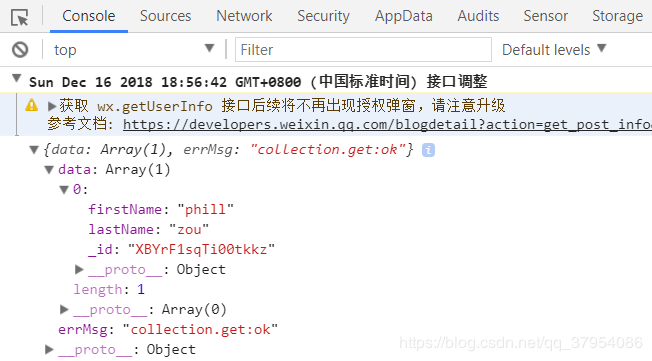Open the developers.weixin.qq.com blogdetail link
The image size is (652, 361).
point(387,124)
